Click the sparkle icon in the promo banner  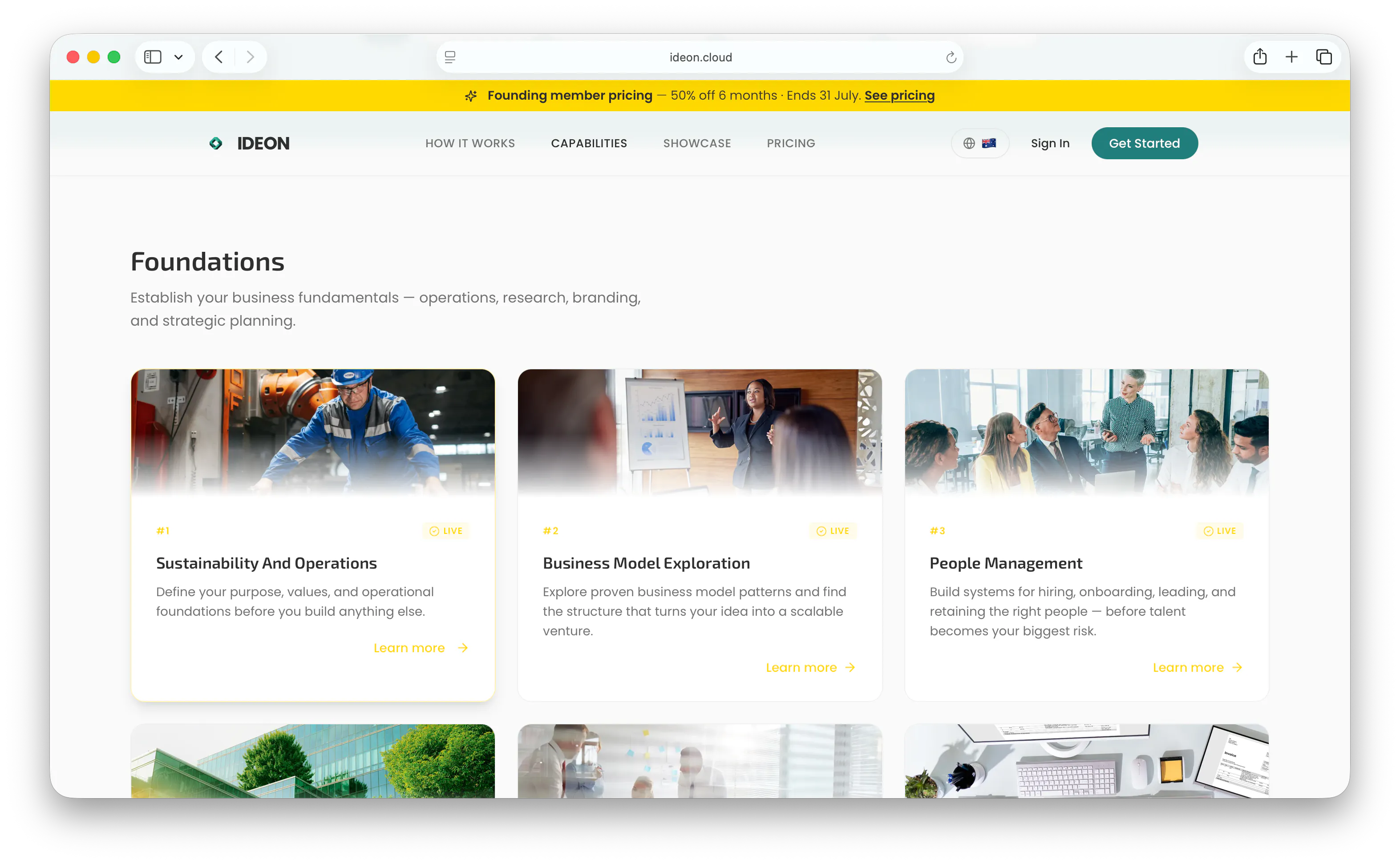tap(471, 95)
